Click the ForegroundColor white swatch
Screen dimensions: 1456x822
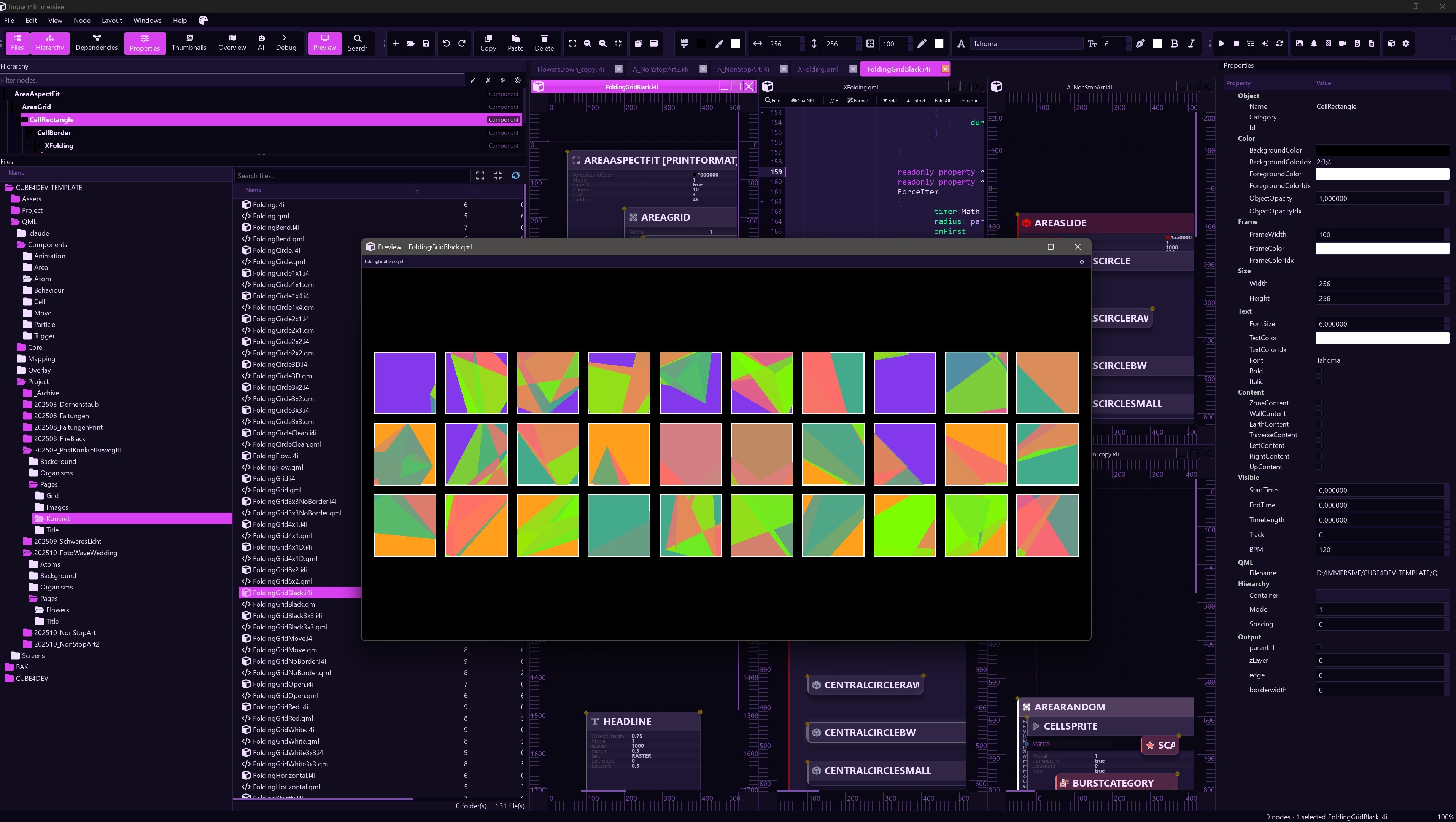1382,174
